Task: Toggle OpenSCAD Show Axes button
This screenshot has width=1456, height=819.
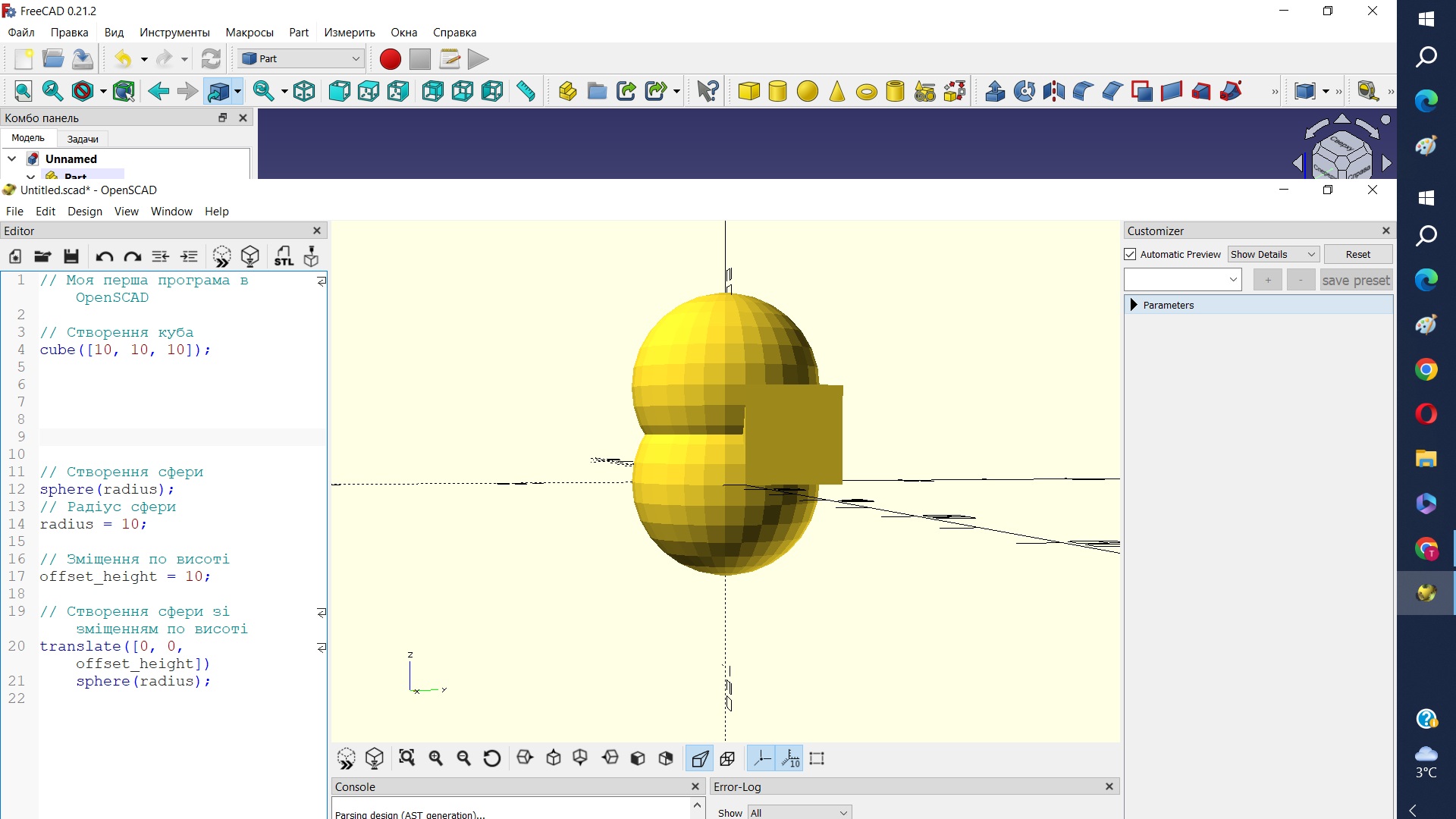Action: coord(762,758)
